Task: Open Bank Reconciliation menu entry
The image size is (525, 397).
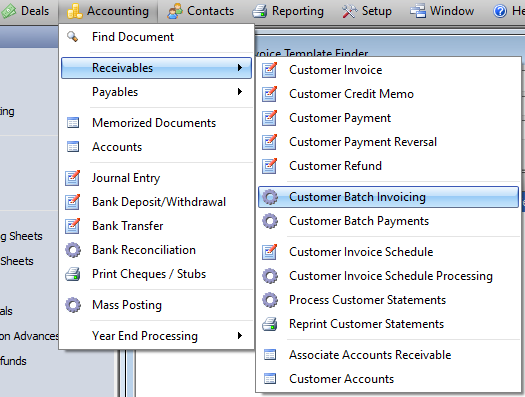Action: click(x=156, y=250)
